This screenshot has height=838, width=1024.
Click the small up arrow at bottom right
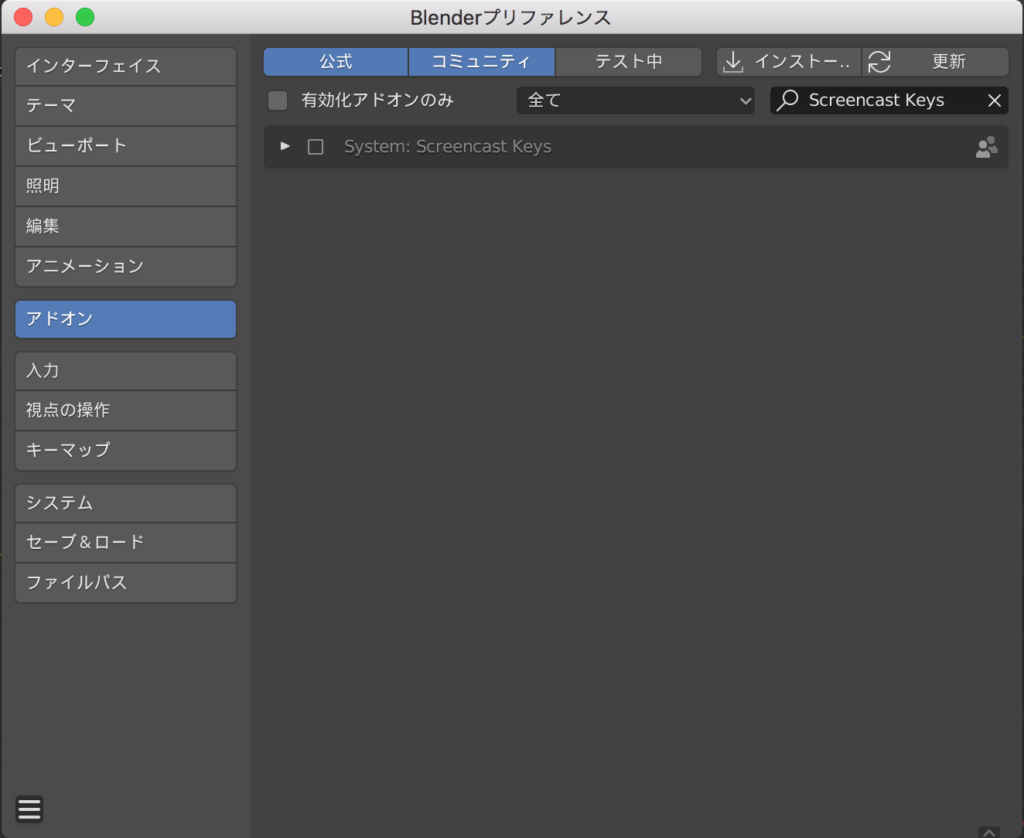click(x=989, y=831)
